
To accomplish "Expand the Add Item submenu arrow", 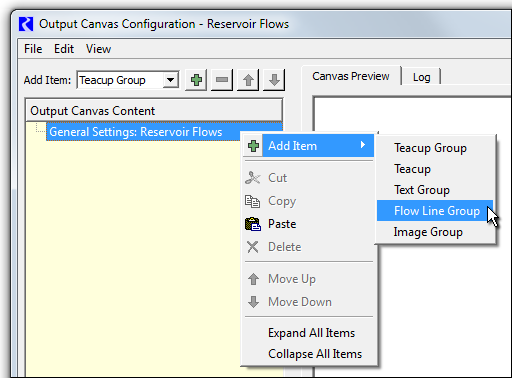I will (363, 145).
